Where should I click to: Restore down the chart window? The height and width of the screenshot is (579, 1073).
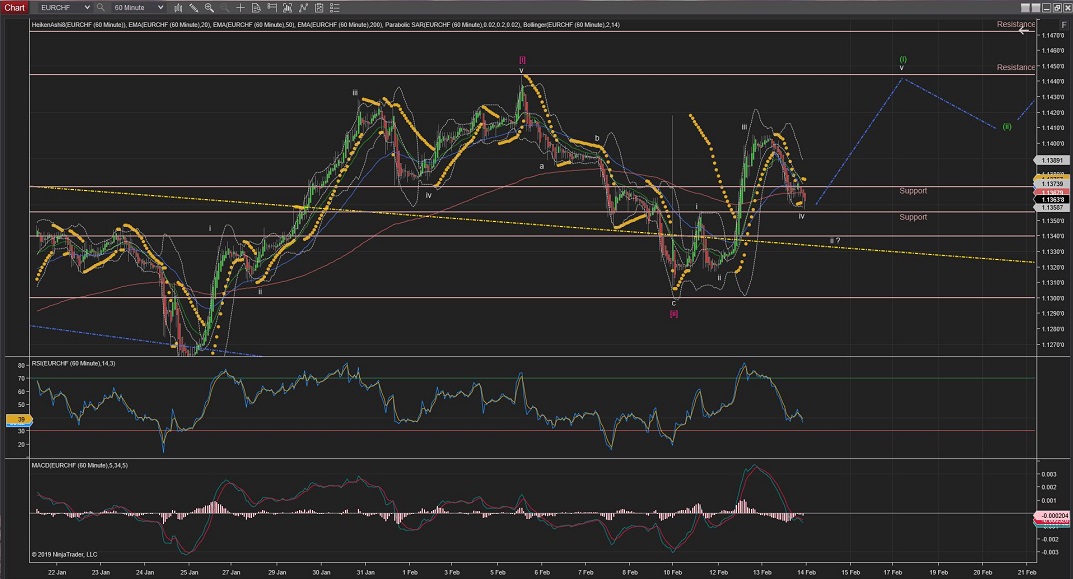click(1056, 8)
